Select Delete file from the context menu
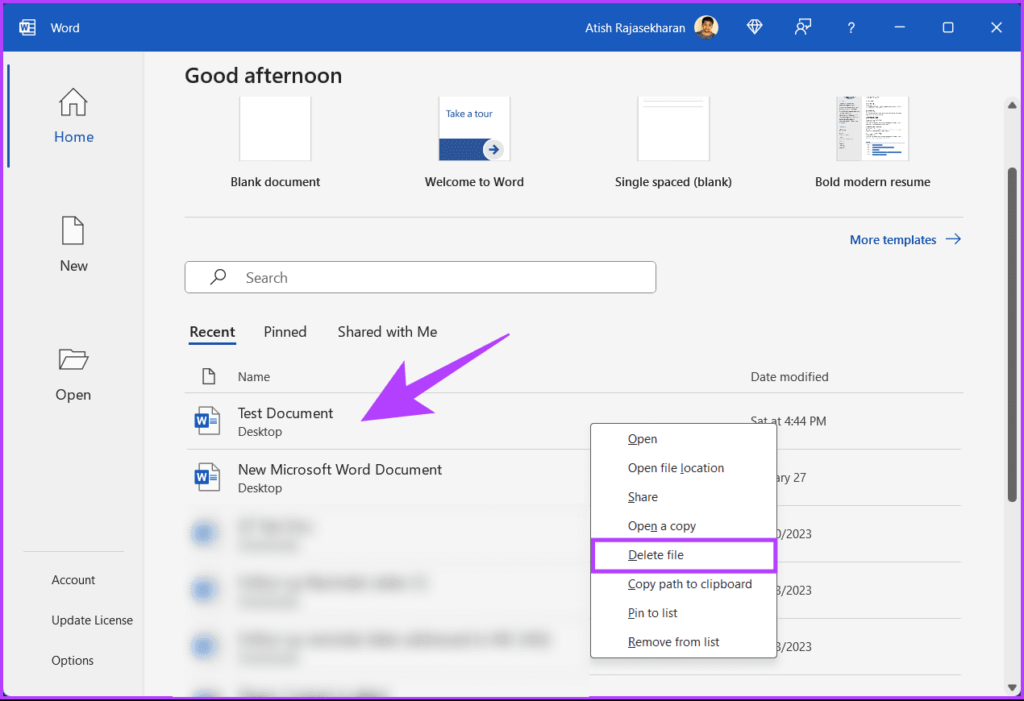Screen dimensions: 1024x701 (656, 555)
